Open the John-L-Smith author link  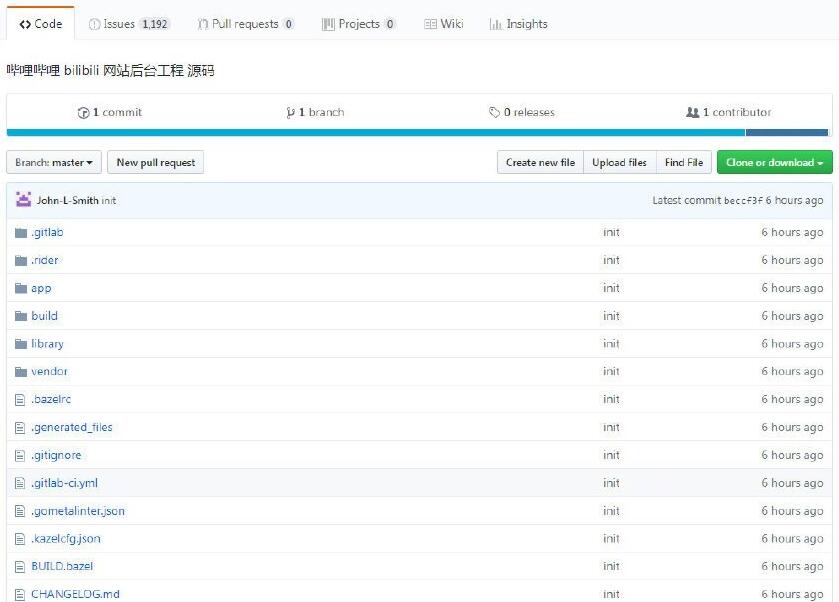(x=67, y=200)
